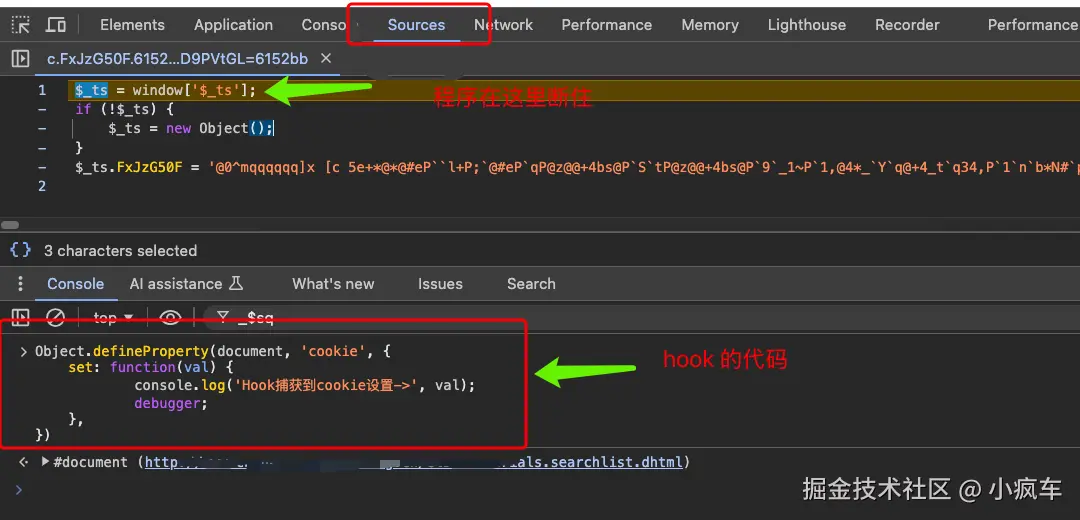Click the '3 characters selected' status text
Image resolution: width=1080 pixels, height=520 pixels.
121,251
